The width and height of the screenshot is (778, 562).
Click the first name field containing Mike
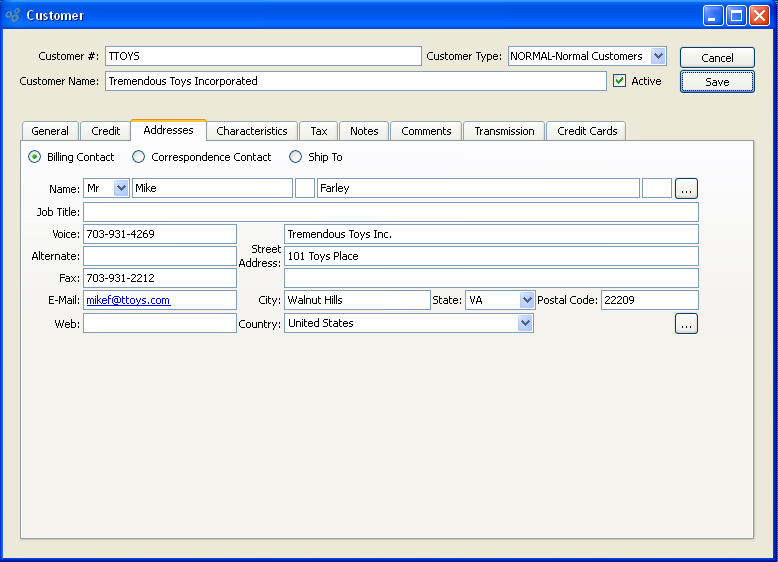(x=212, y=188)
